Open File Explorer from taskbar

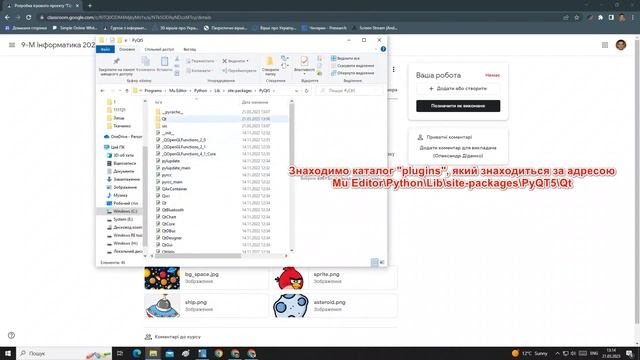pos(153,353)
